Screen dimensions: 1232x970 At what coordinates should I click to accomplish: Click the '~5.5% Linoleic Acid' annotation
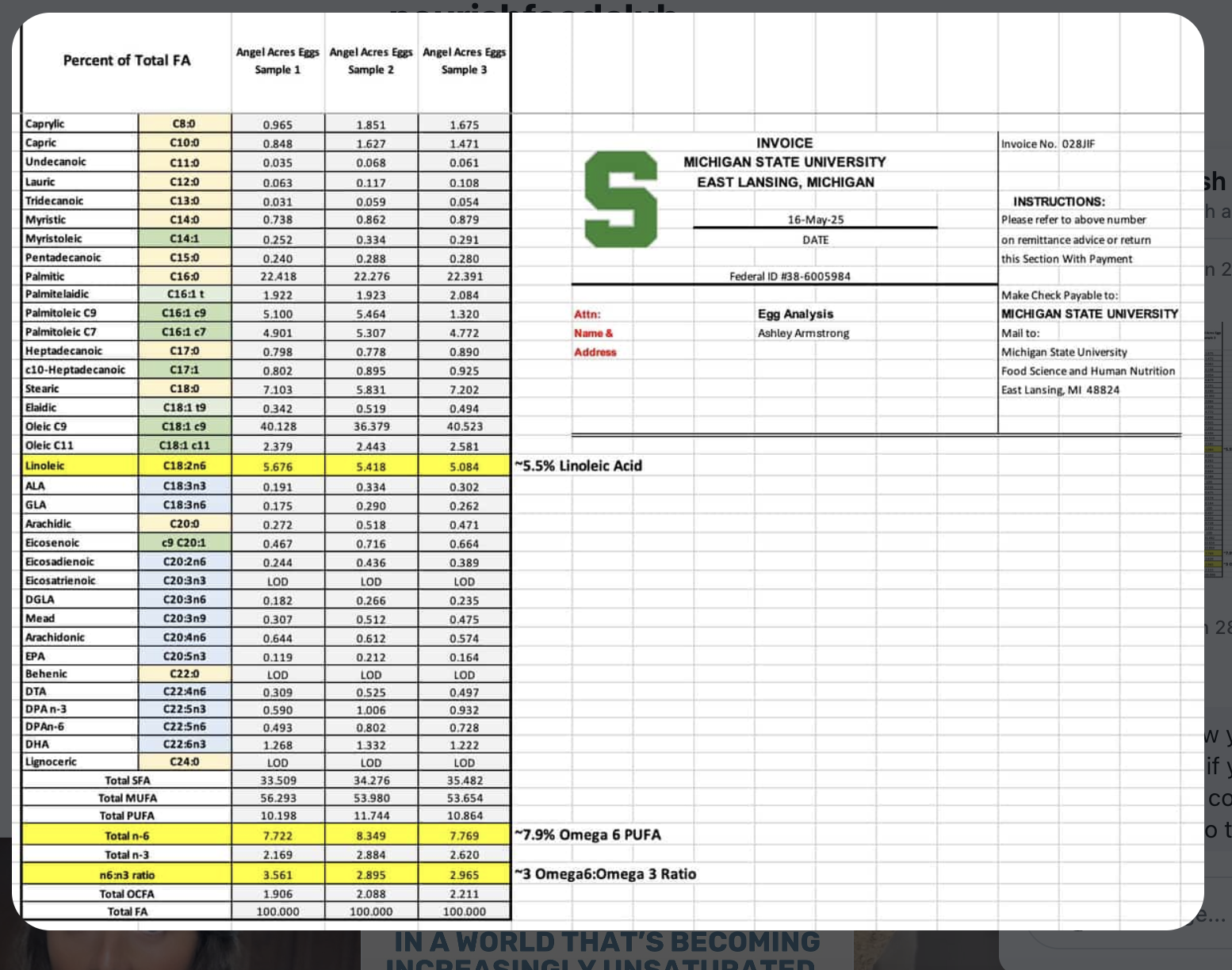(x=579, y=466)
